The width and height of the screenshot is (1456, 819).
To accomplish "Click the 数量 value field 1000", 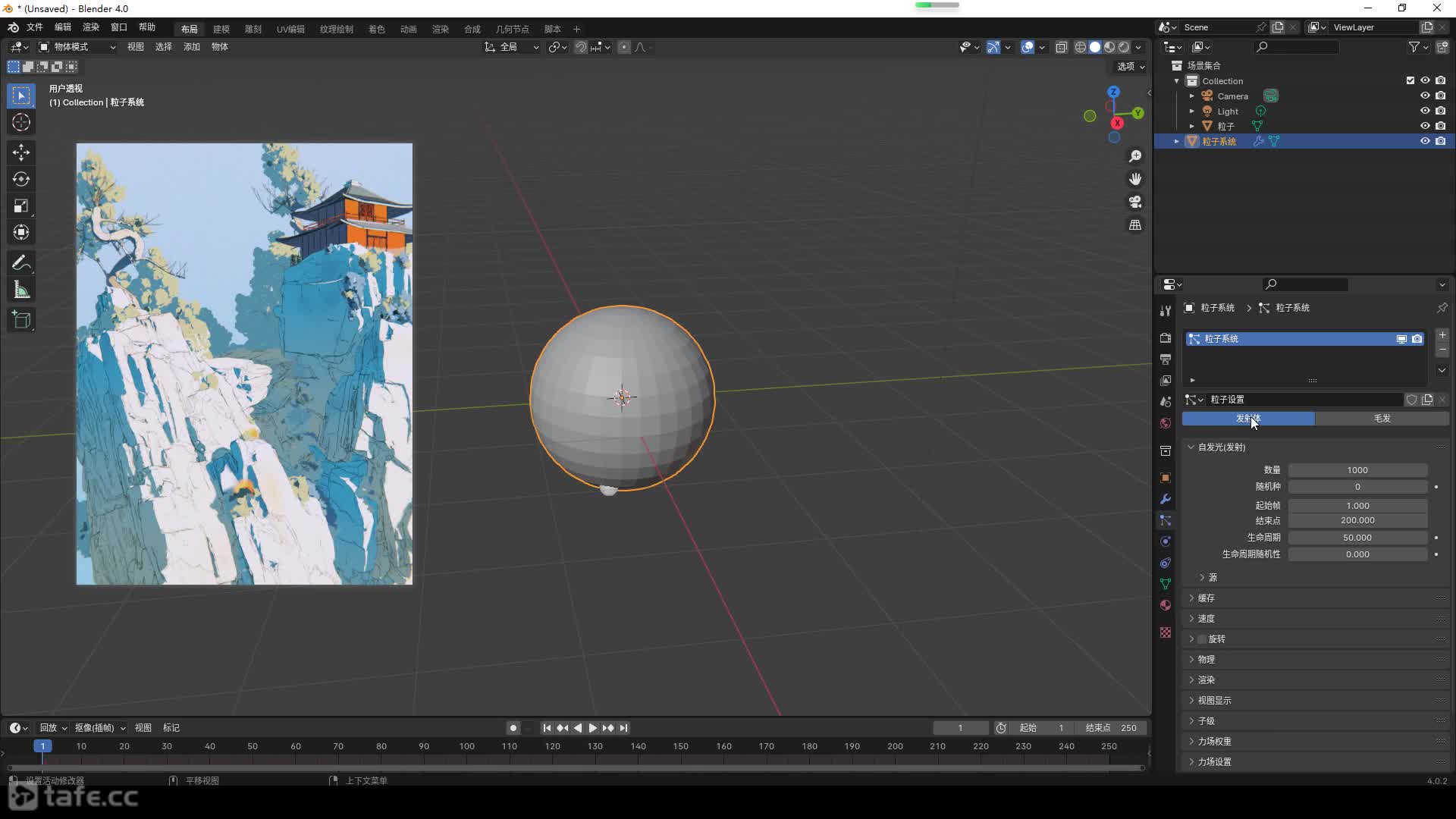I will [x=1357, y=470].
